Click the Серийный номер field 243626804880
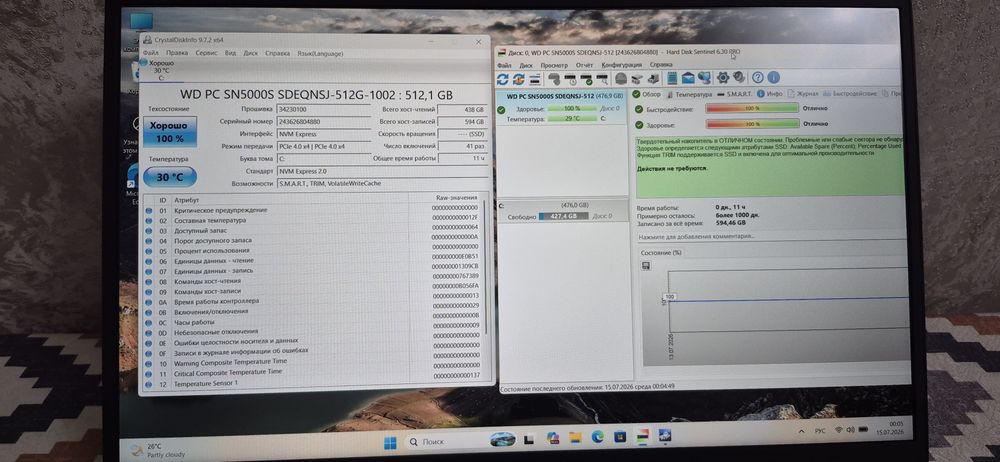 point(323,121)
